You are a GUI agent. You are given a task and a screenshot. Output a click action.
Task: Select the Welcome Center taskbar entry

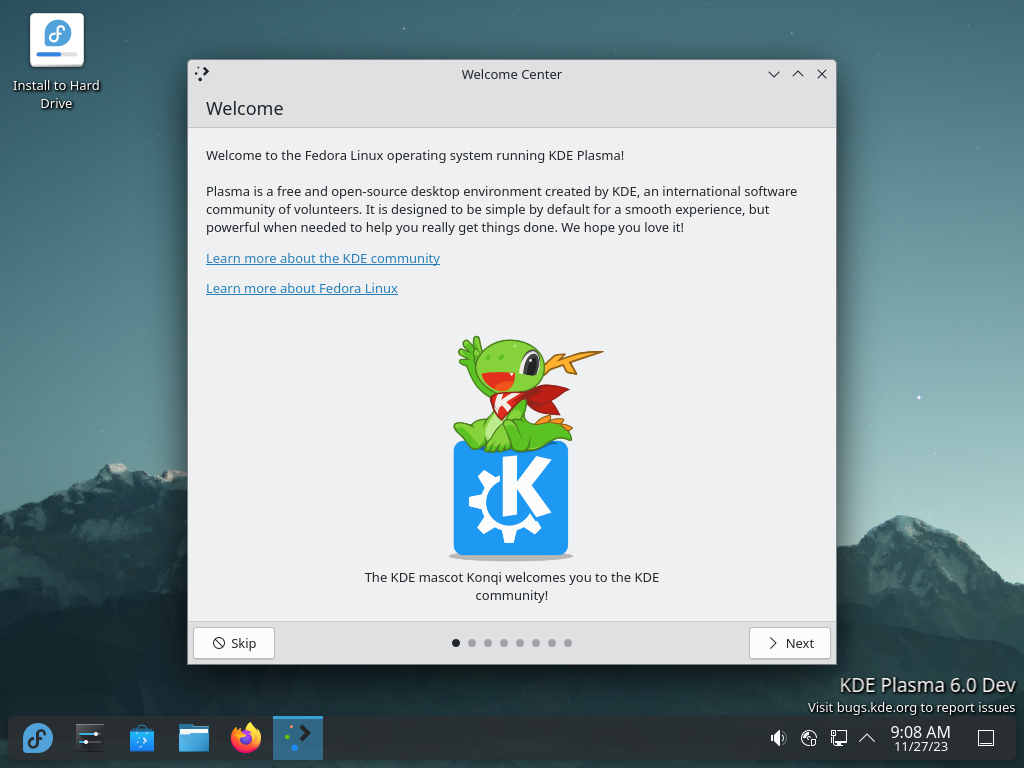(x=298, y=738)
